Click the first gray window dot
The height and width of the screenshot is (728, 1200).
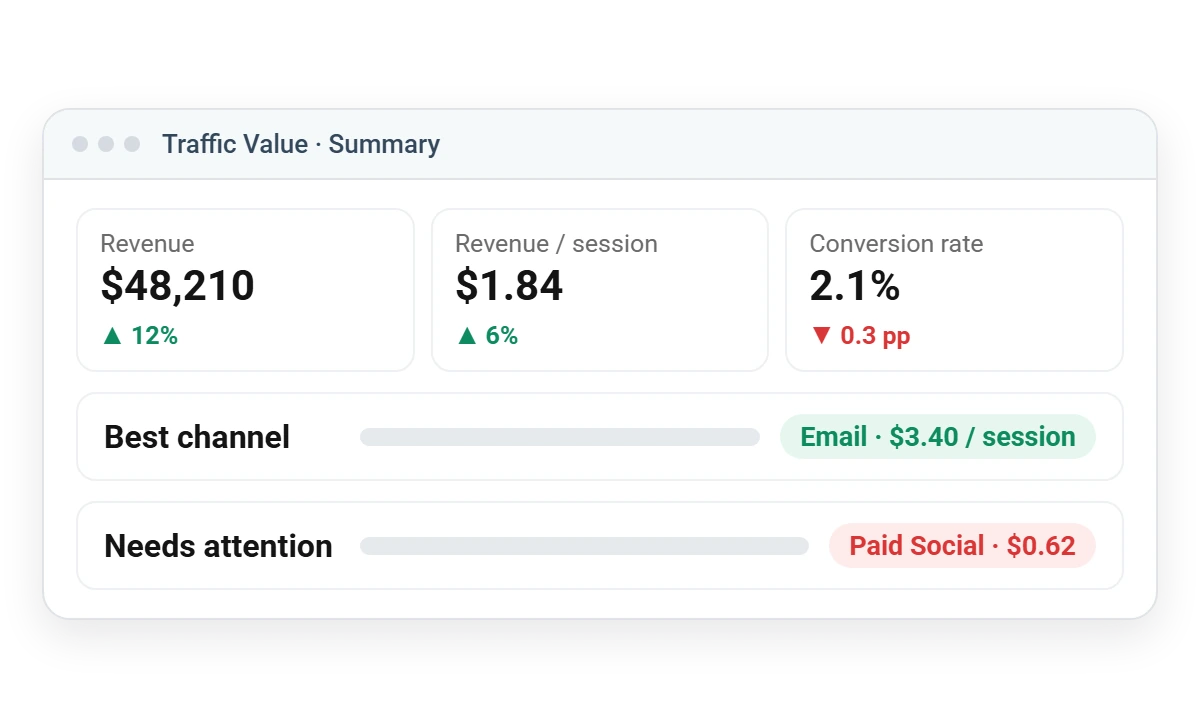coord(80,144)
